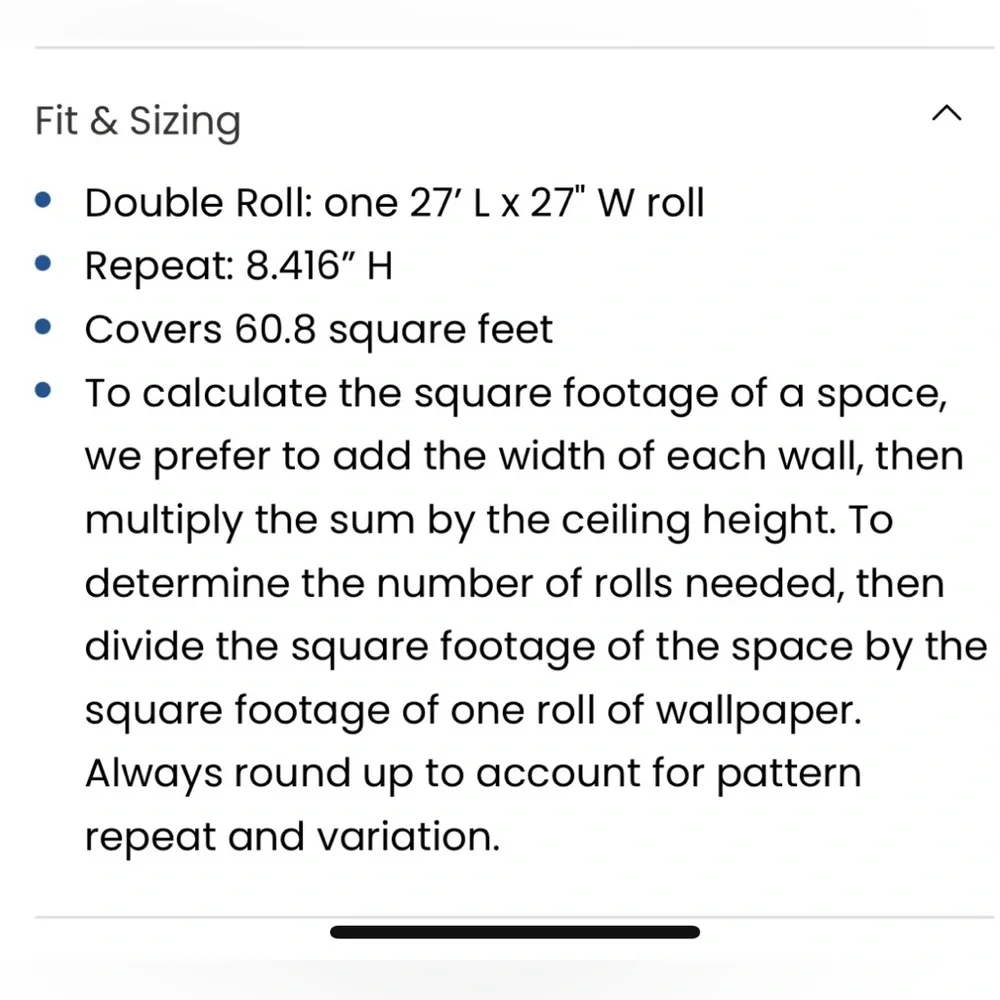
Task: Click the line 'determine the number of rolls'
Action: click(x=515, y=583)
